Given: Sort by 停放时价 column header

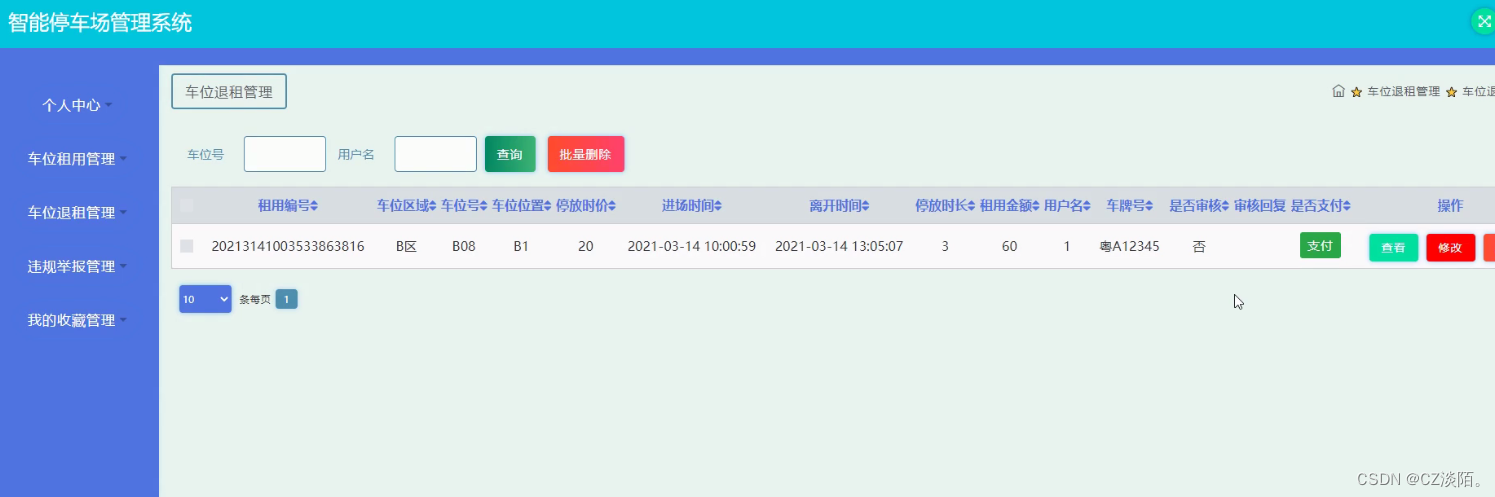Looking at the screenshot, I should [x=586, y=206].
